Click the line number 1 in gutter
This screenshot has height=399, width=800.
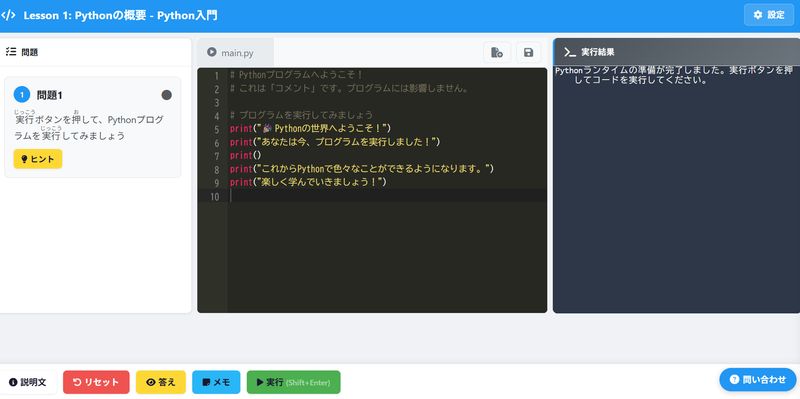[217, 76]
